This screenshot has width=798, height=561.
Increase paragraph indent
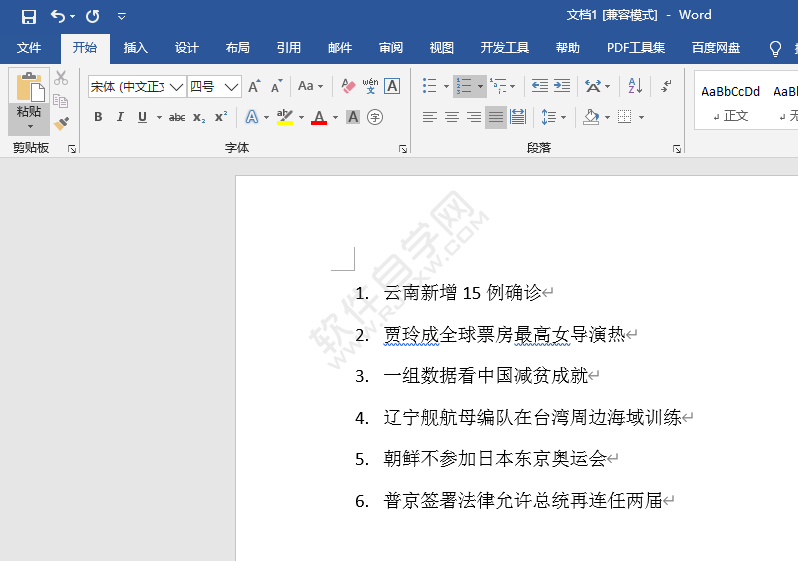click(561, 86)
